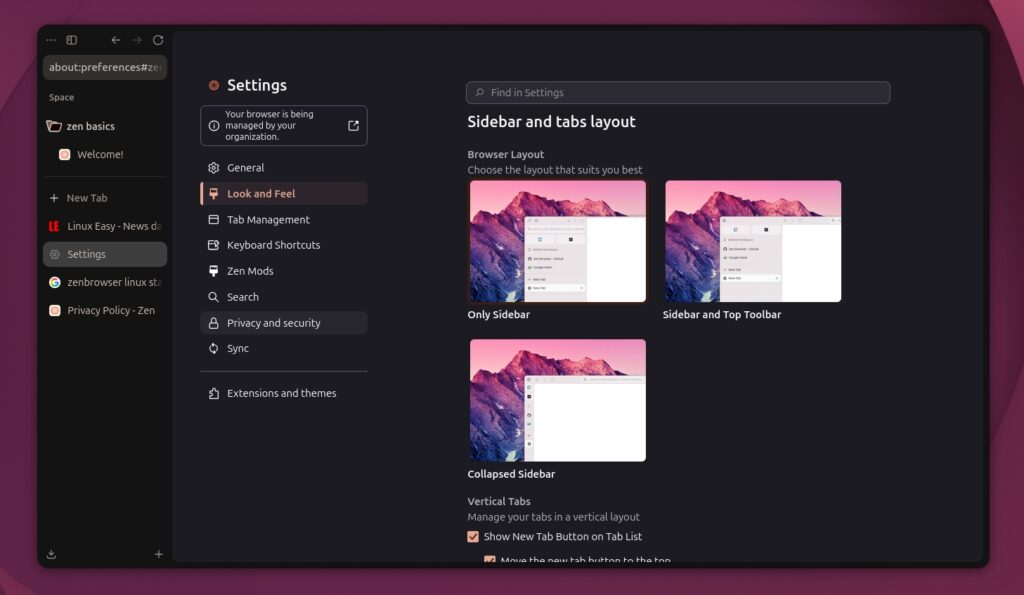The width and height of the screenshot is (1024, 595).
Task: Open the Zen Mods category
Action: click(283, 271)
